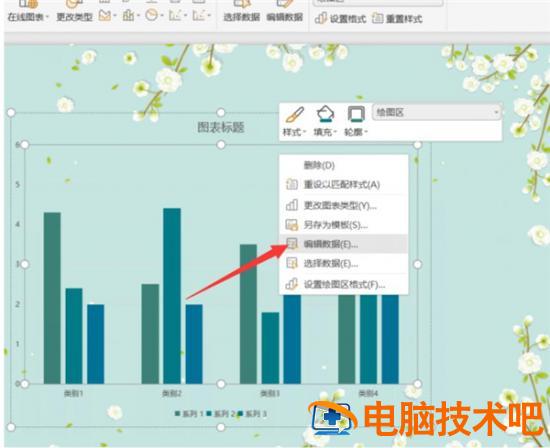Open the 轮廓 outline dropdown in the mini toolbar

coord(356,122)
